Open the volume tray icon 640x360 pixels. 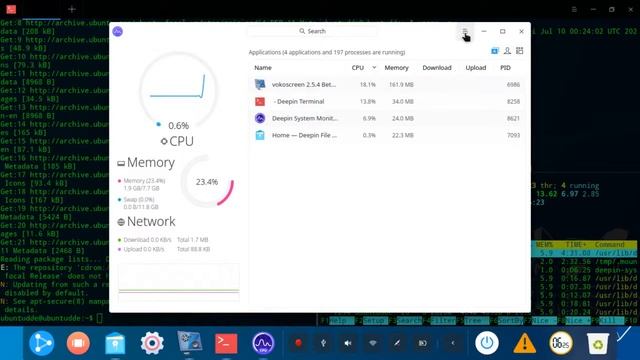pos(348,343)
